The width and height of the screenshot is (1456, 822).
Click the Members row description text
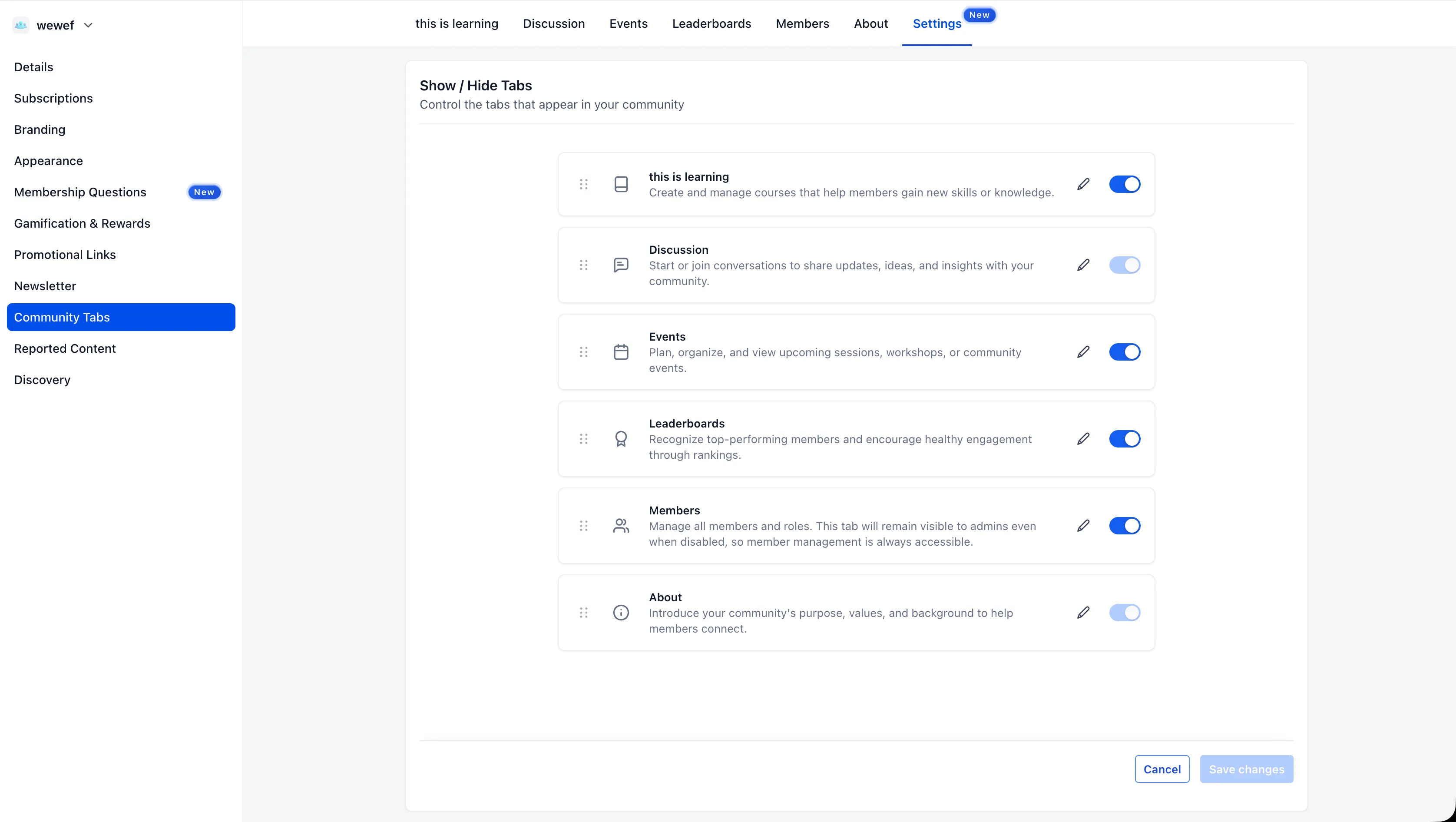click(842, 534)
